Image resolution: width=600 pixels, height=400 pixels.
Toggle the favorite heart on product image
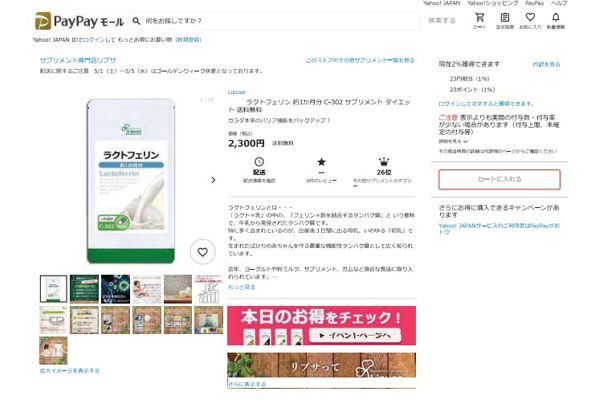[202, 252]
